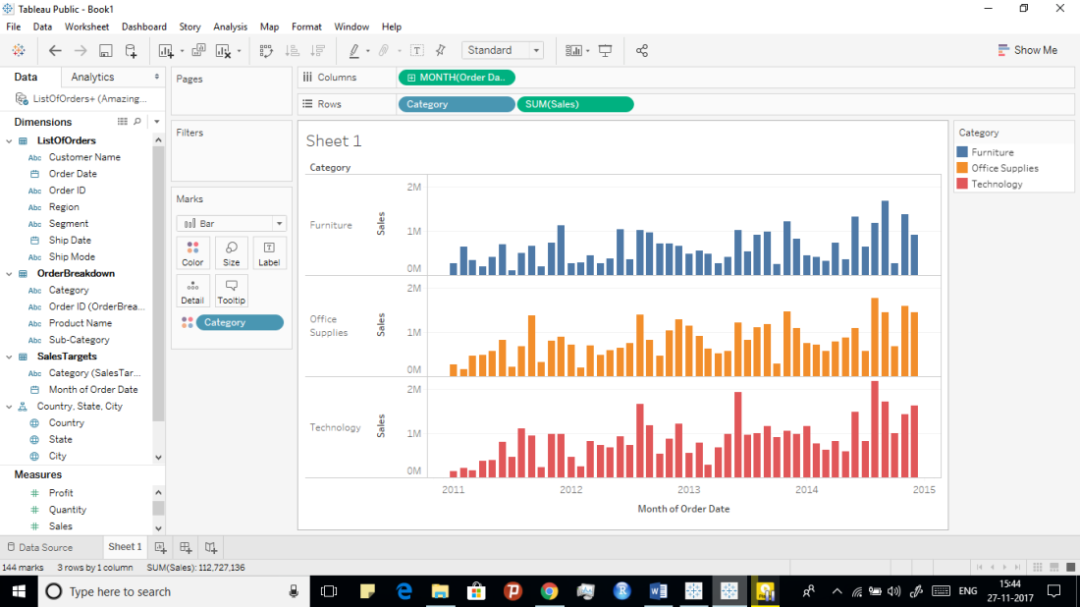Open the Label card in Marks
This screenshot has width=1080, height=607.
click(x=269, y=253)
